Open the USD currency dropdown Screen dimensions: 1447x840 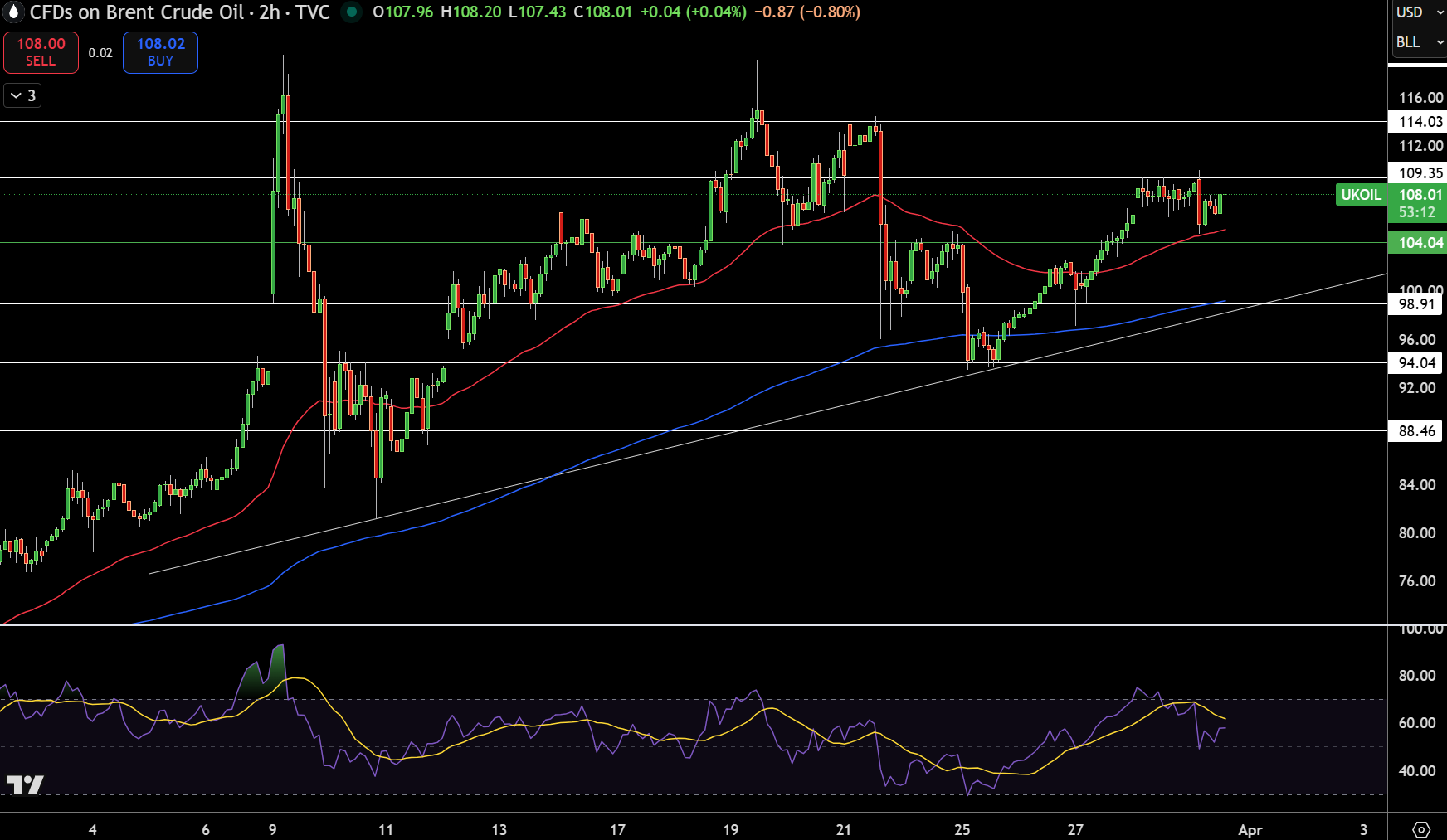[1418, 12]
